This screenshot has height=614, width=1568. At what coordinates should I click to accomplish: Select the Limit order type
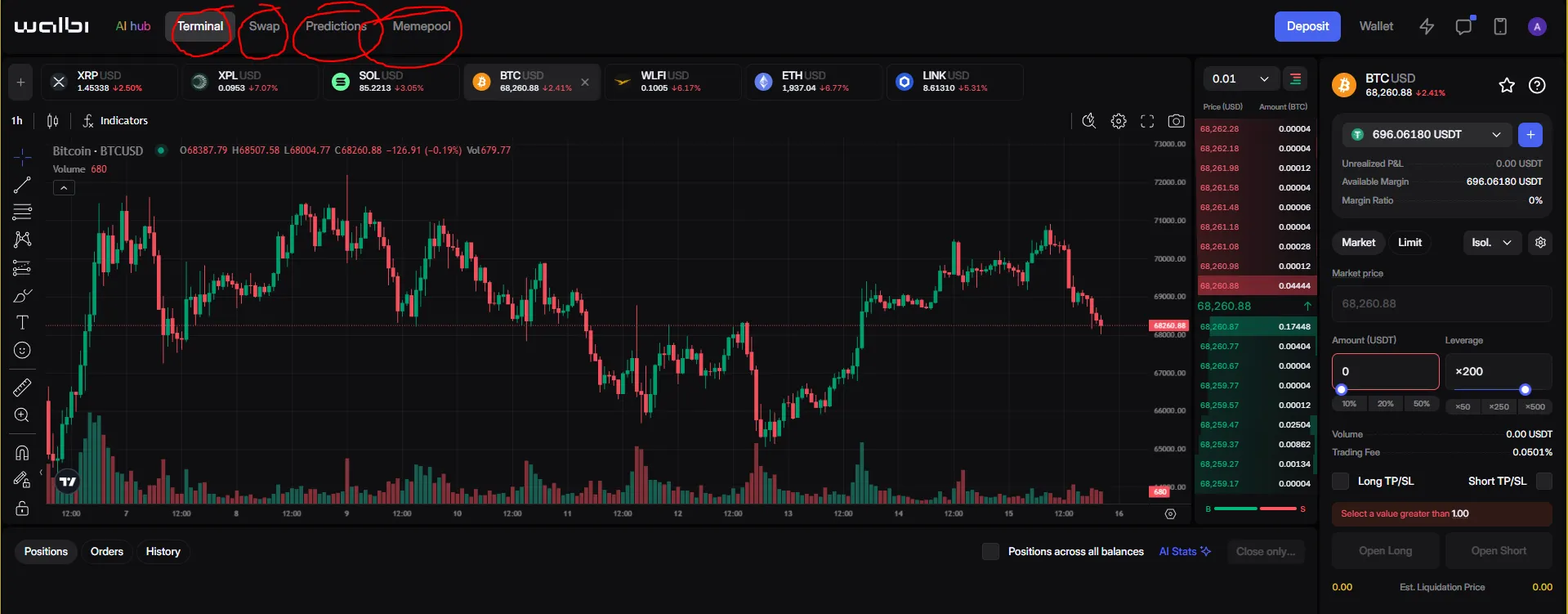coord(1409,242)
